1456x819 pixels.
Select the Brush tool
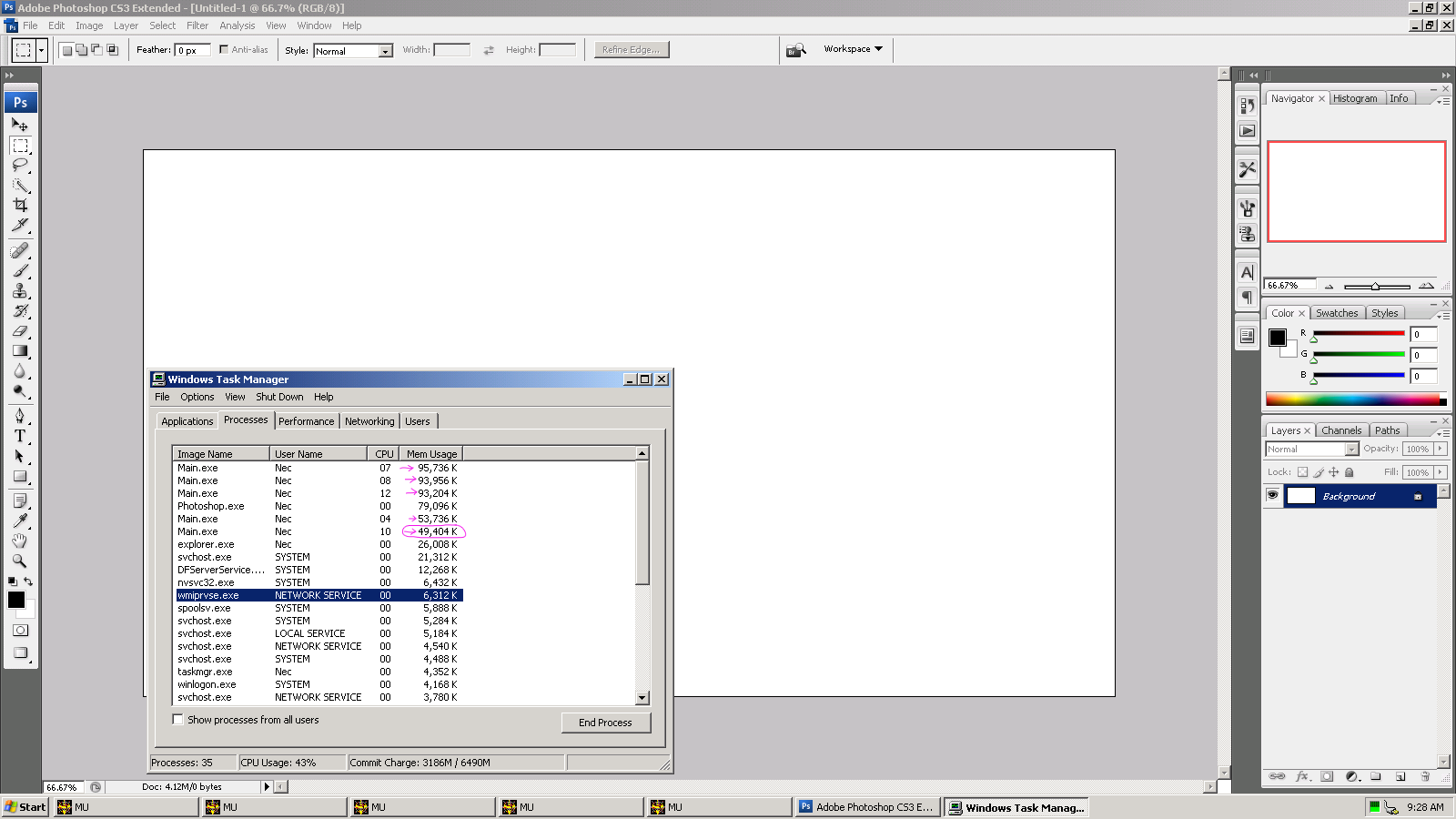point(20,270)
